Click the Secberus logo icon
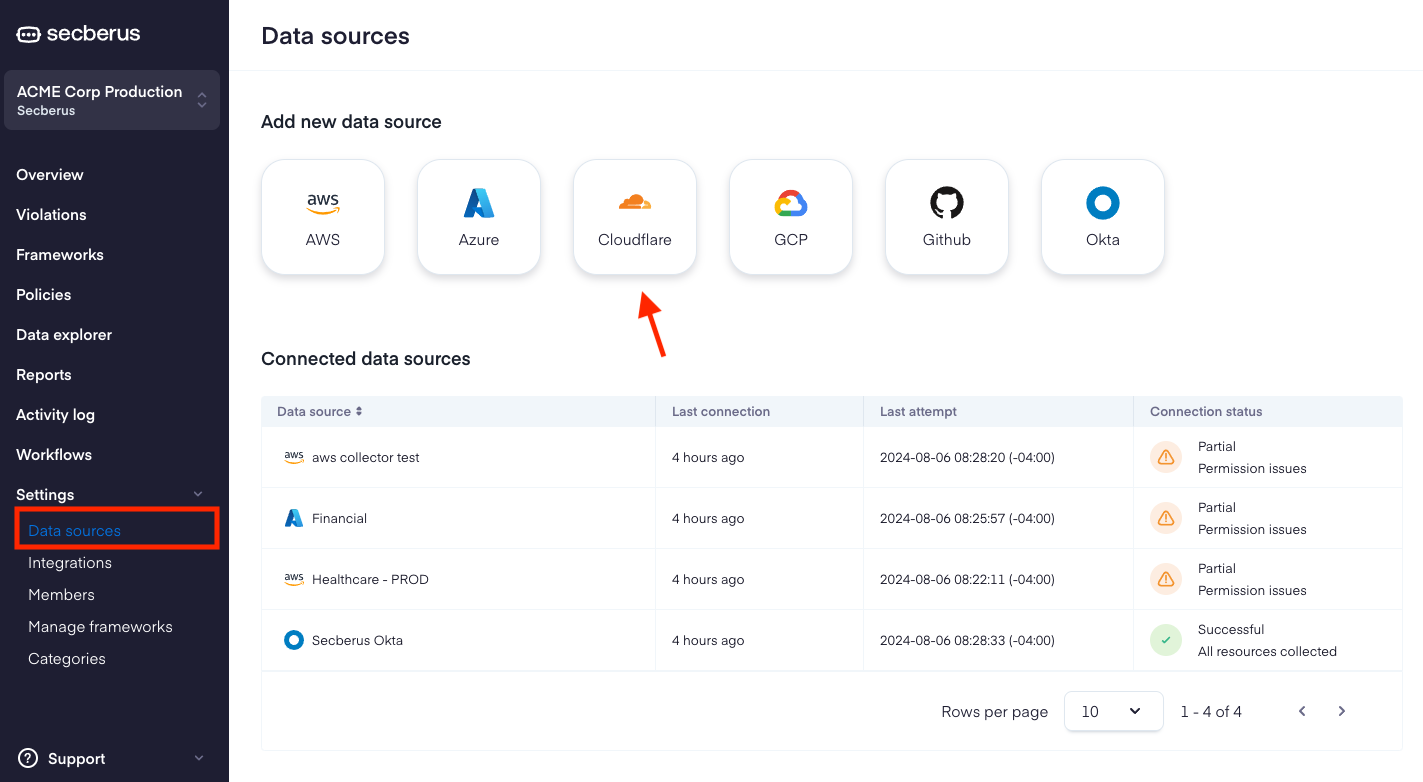 (x=28, y=34)
